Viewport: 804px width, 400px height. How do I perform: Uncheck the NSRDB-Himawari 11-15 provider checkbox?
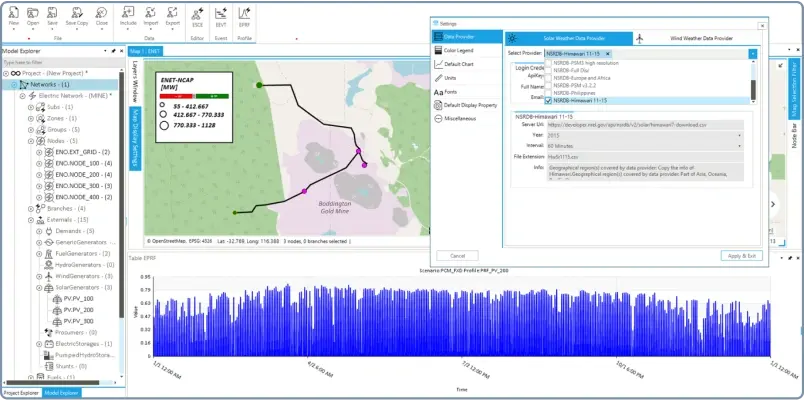[549, 101]
